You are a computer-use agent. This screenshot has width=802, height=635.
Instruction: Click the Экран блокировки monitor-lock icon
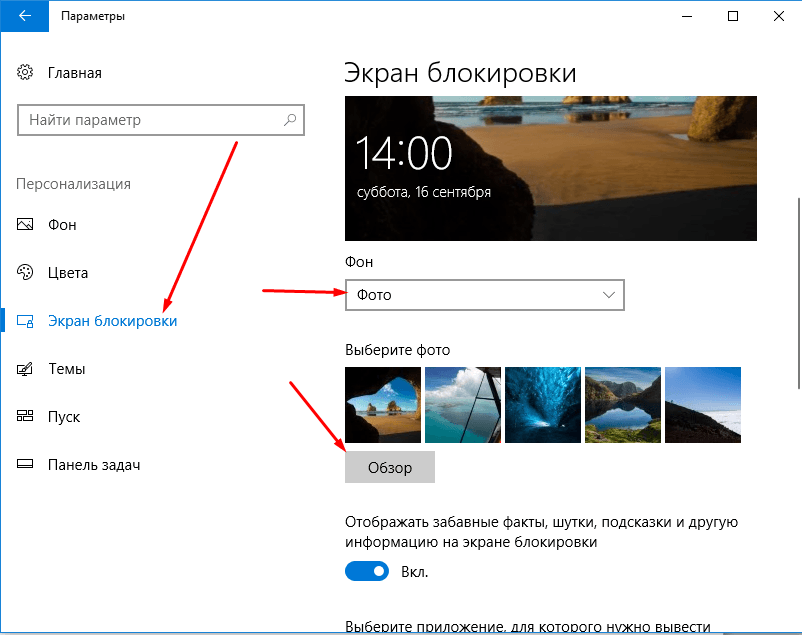pyautogui.click(x=25, y=321)
